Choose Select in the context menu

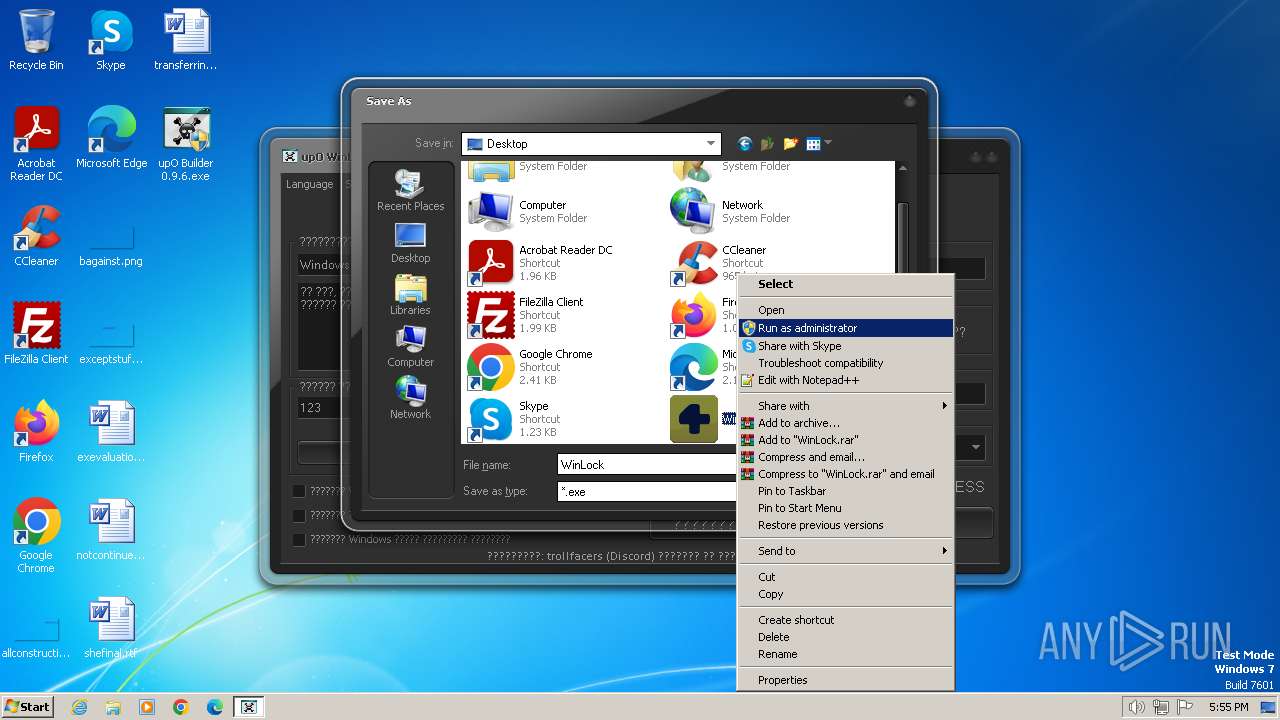[x=845, y=284]
